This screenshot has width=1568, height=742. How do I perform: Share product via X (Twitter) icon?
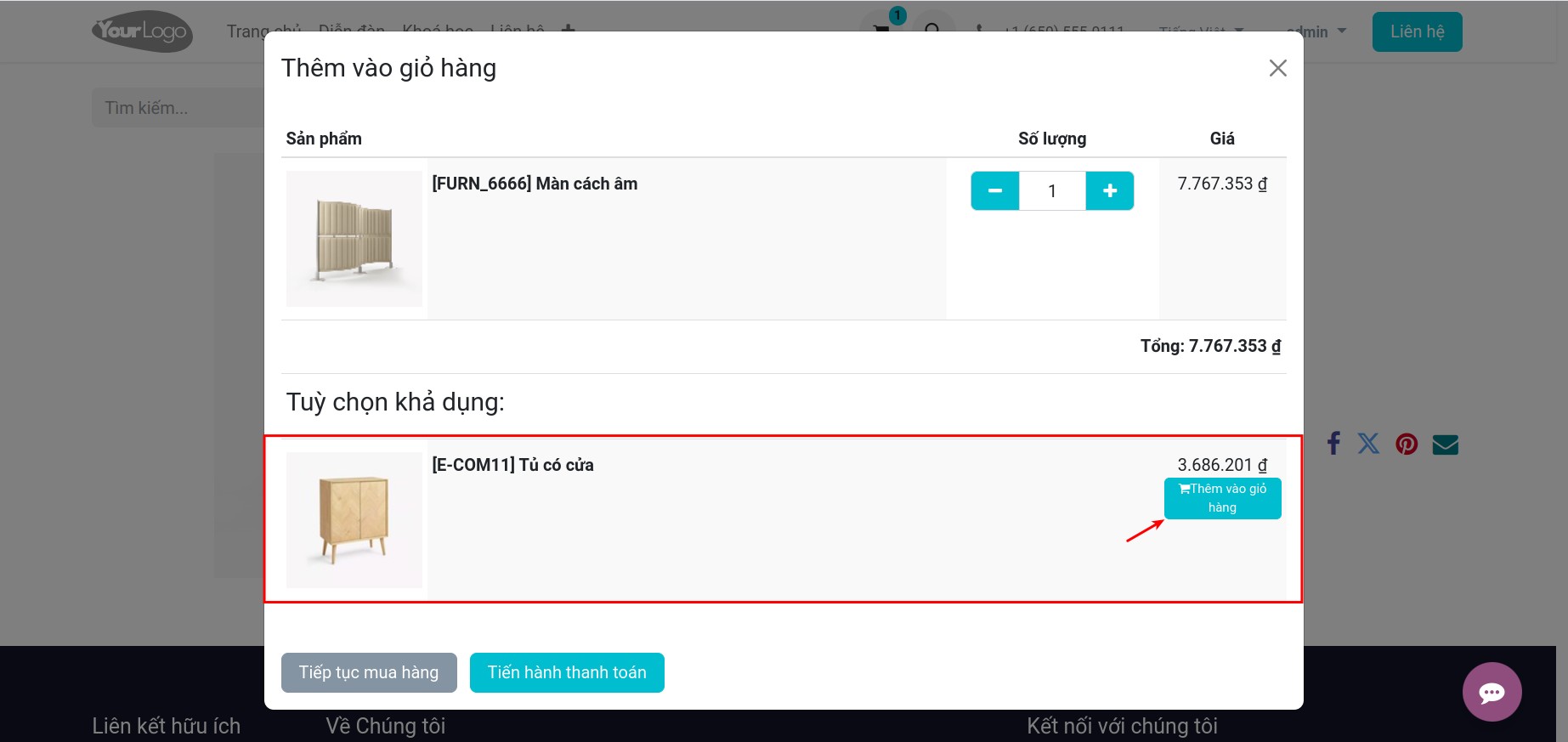1368,444
